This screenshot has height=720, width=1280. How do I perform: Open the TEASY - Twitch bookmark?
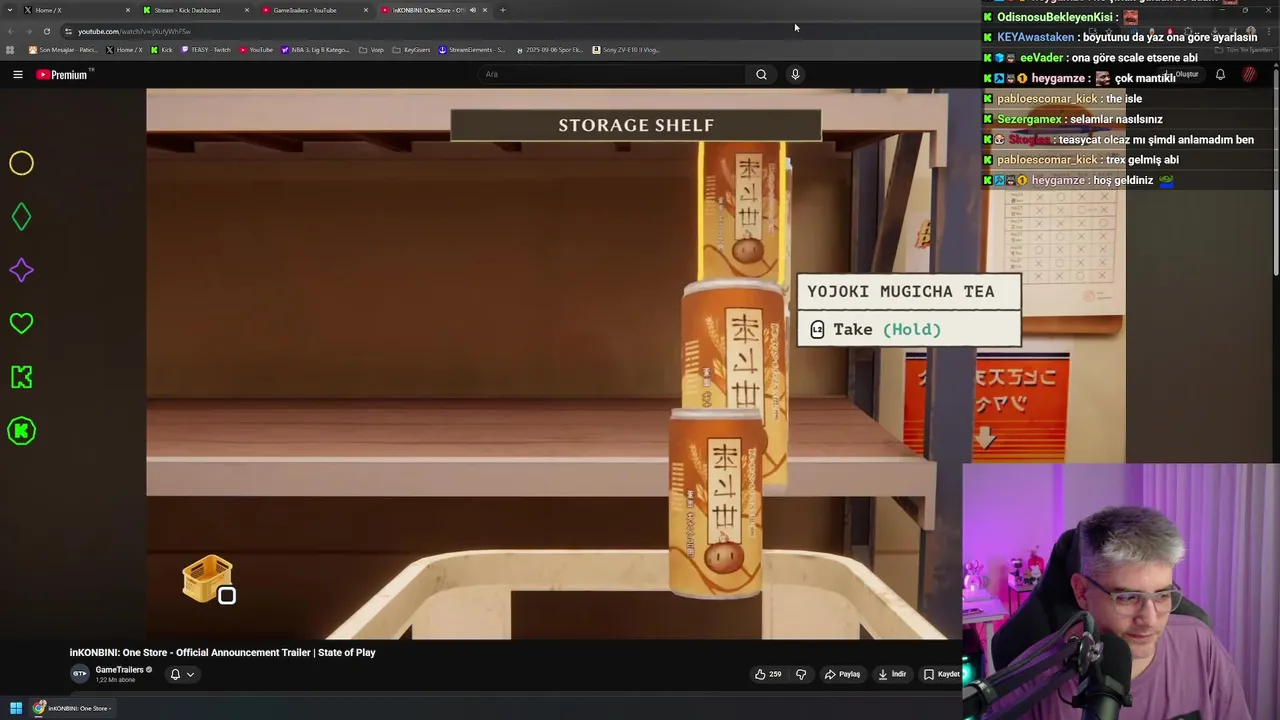click(206, 49)
